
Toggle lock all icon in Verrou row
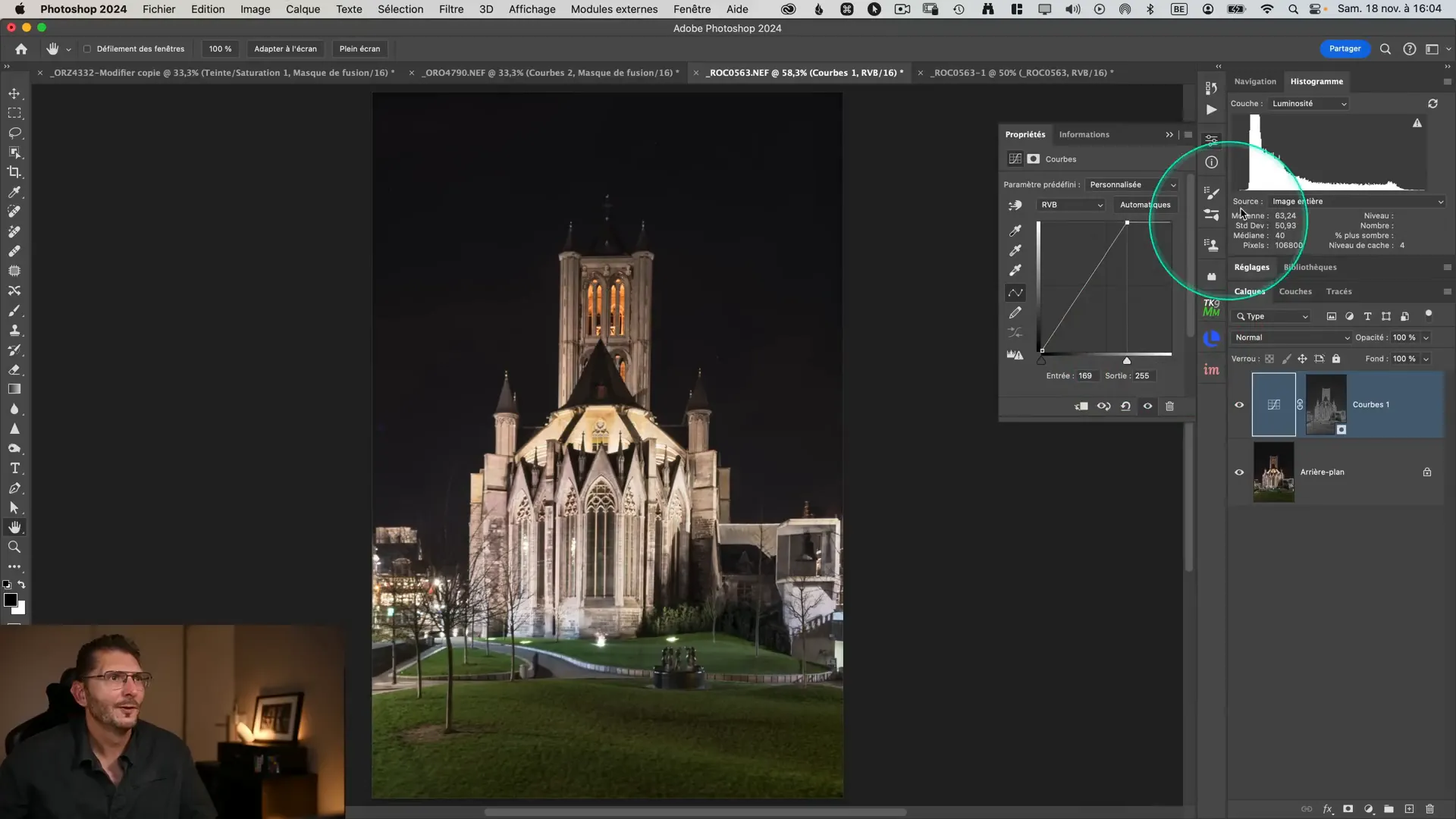1336,359
